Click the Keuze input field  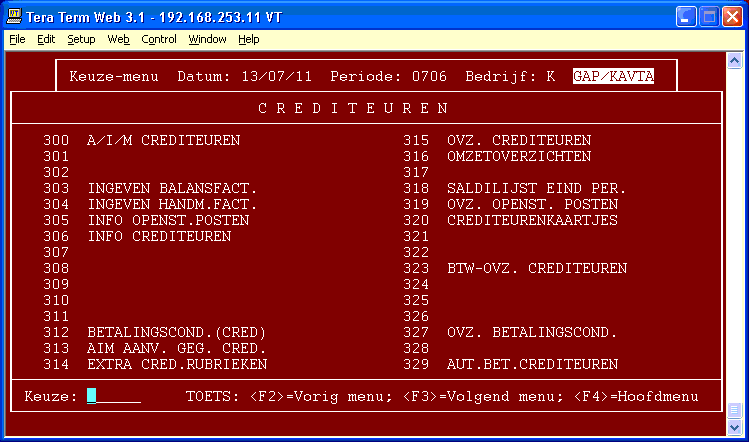(x=113, y=396)
